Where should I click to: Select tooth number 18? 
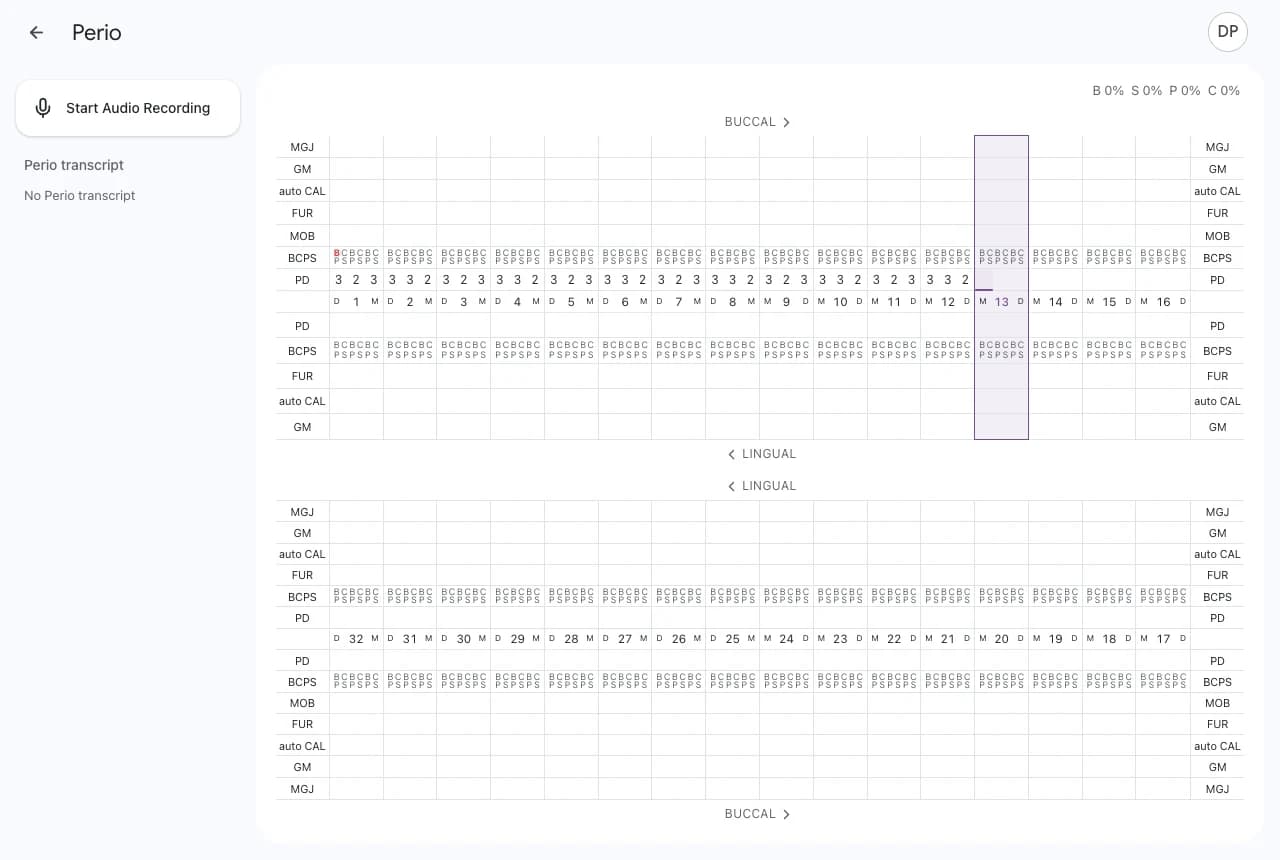(x=1109, y=639)
